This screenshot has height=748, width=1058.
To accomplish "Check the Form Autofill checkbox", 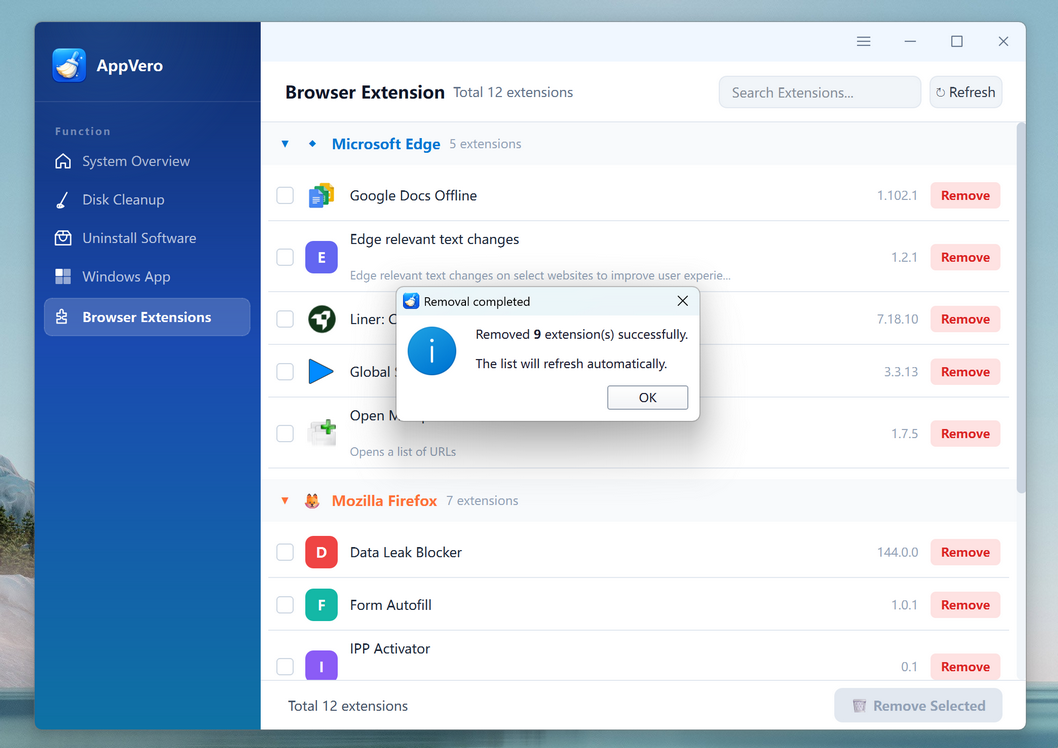I will point(285,605).
